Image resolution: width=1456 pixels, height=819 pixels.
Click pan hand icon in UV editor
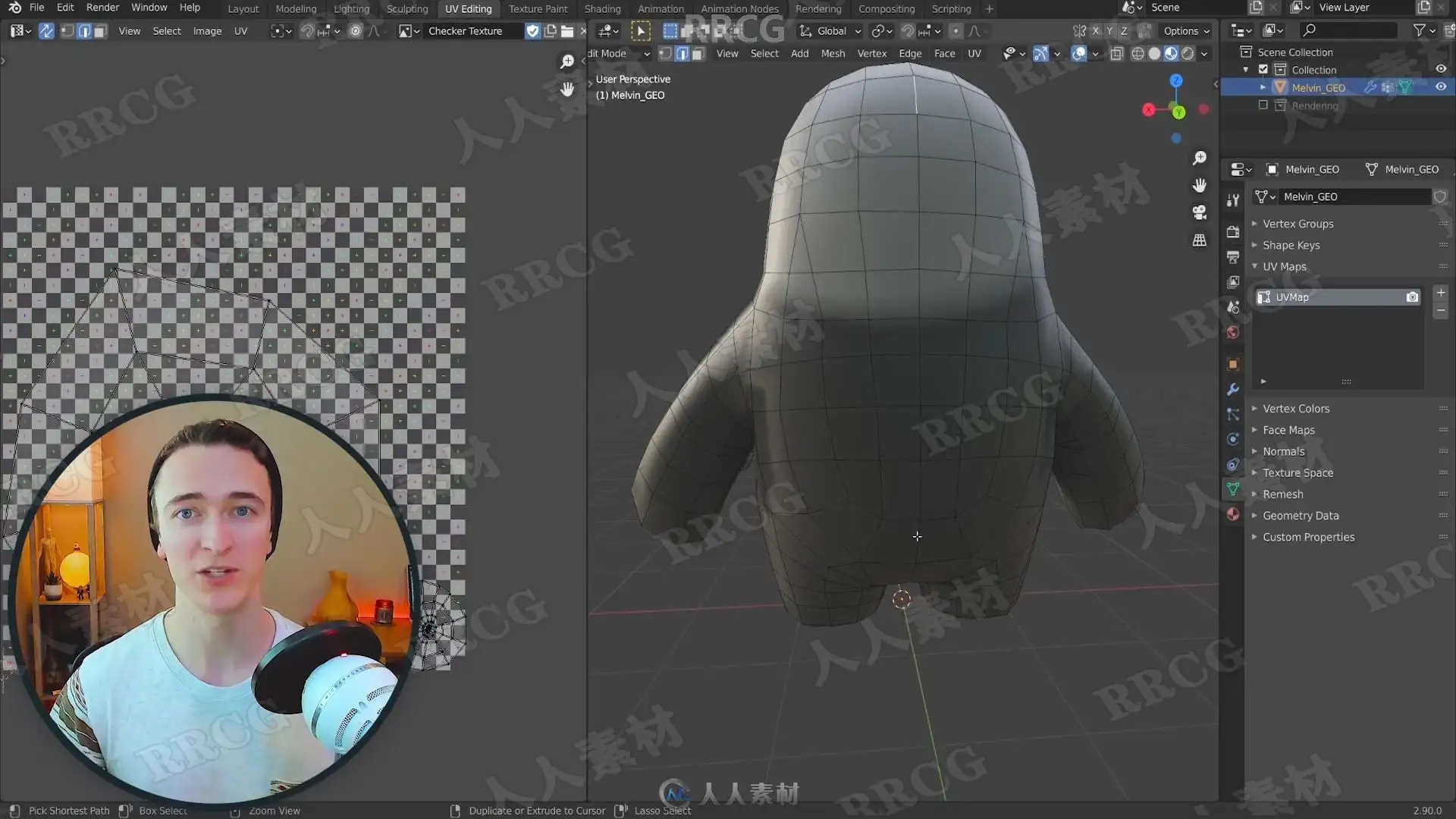pos(566,89)
